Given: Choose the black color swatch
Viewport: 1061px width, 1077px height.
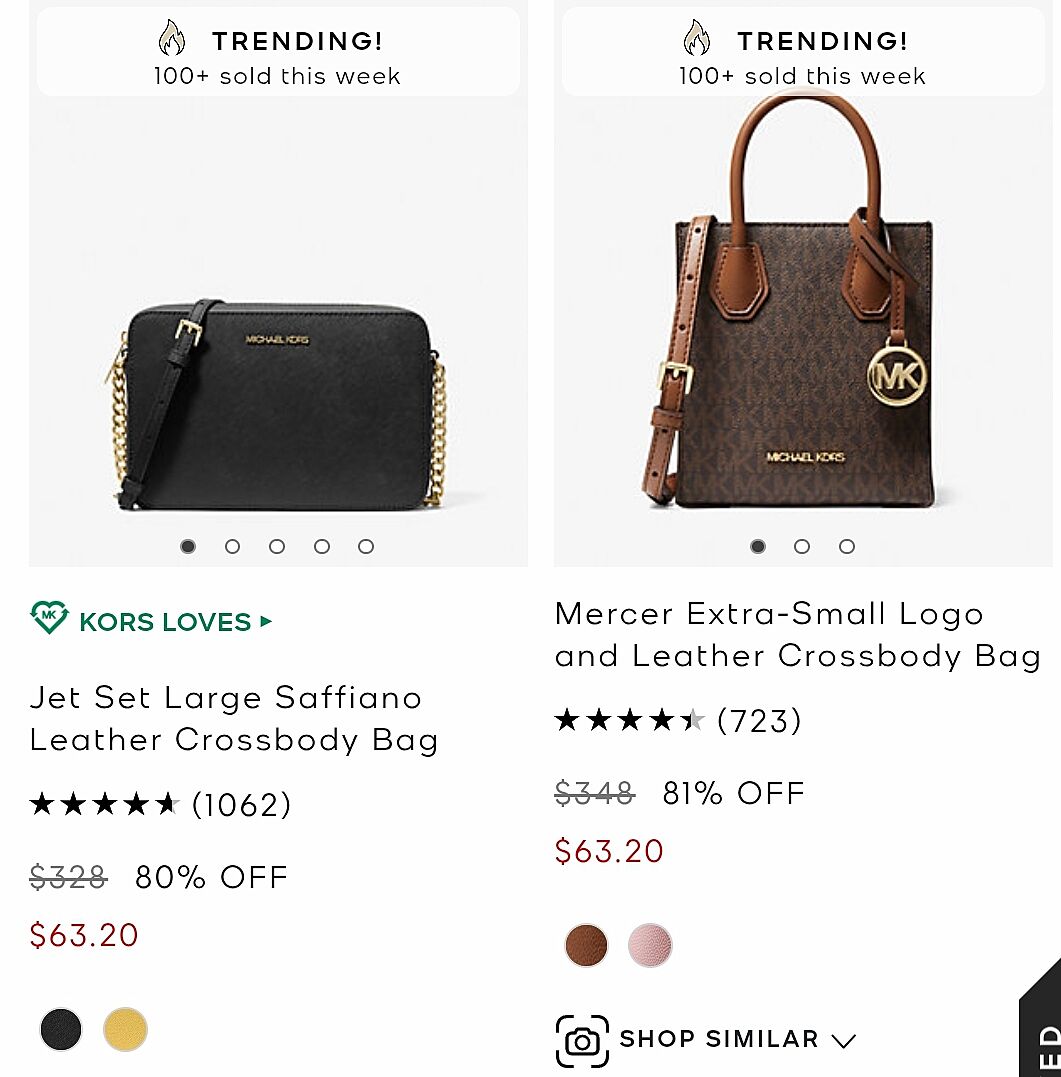Looking at the screenshot, I should coord(61,1029).
